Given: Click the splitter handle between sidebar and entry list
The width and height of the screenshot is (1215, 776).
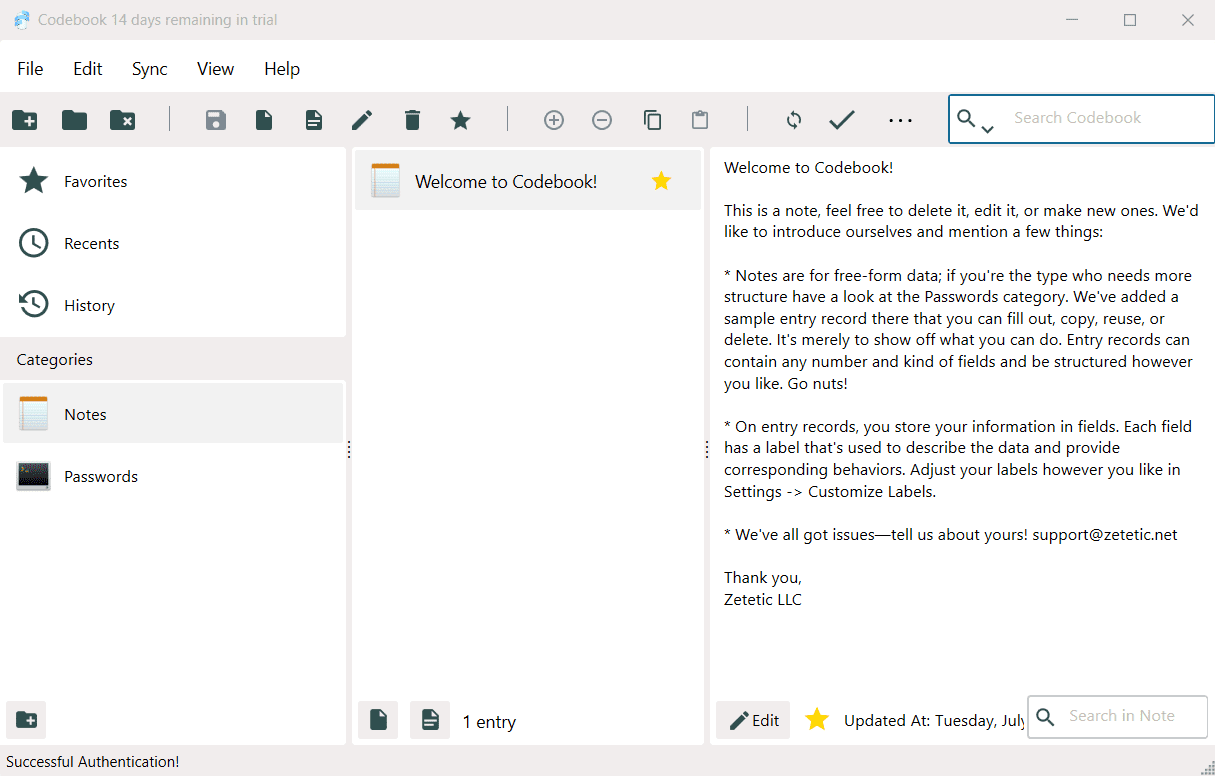Looking at the screenshot, I should tap(349, 450).
